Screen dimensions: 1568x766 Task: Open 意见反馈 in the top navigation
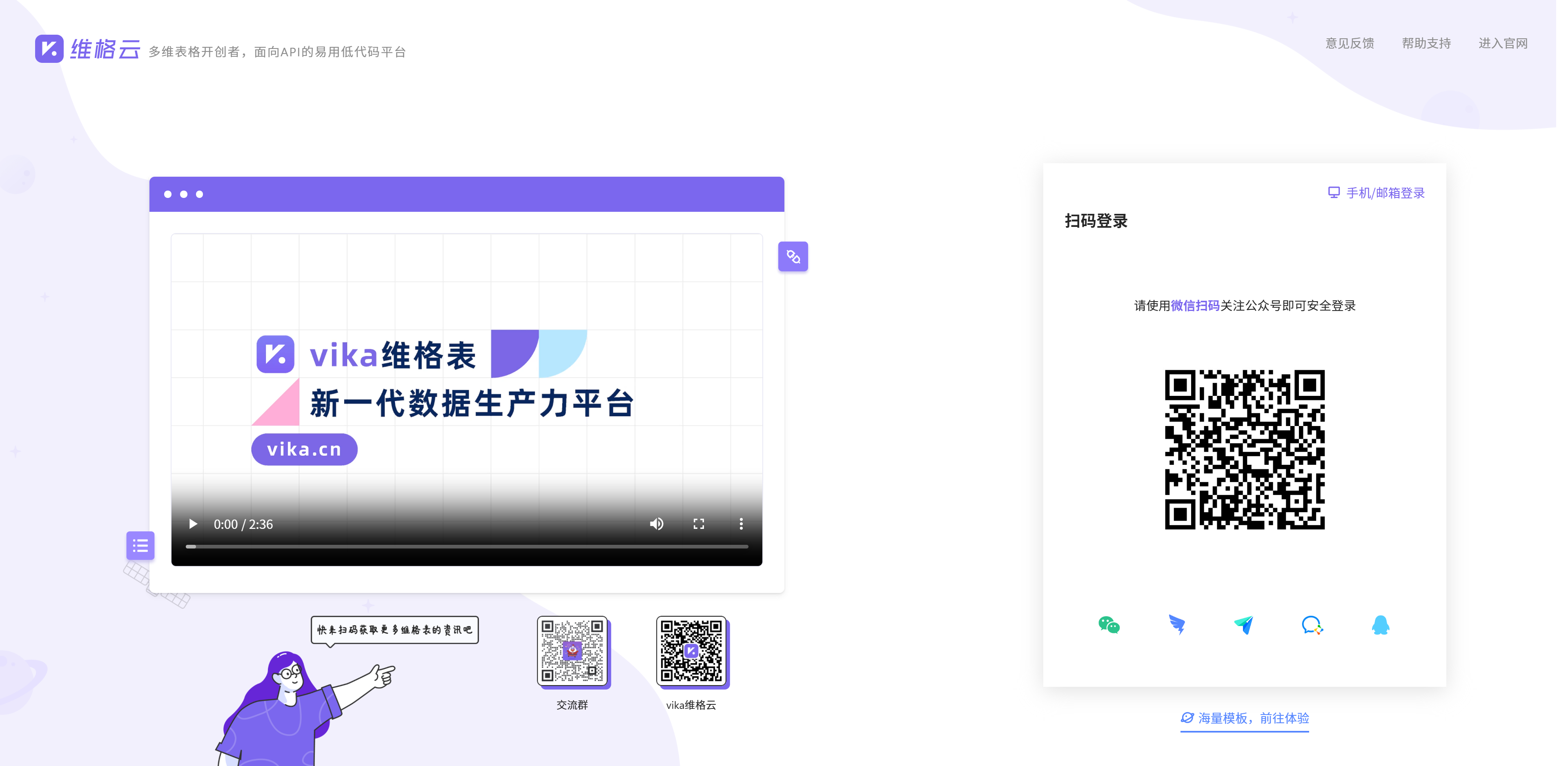pos(1350,43)
